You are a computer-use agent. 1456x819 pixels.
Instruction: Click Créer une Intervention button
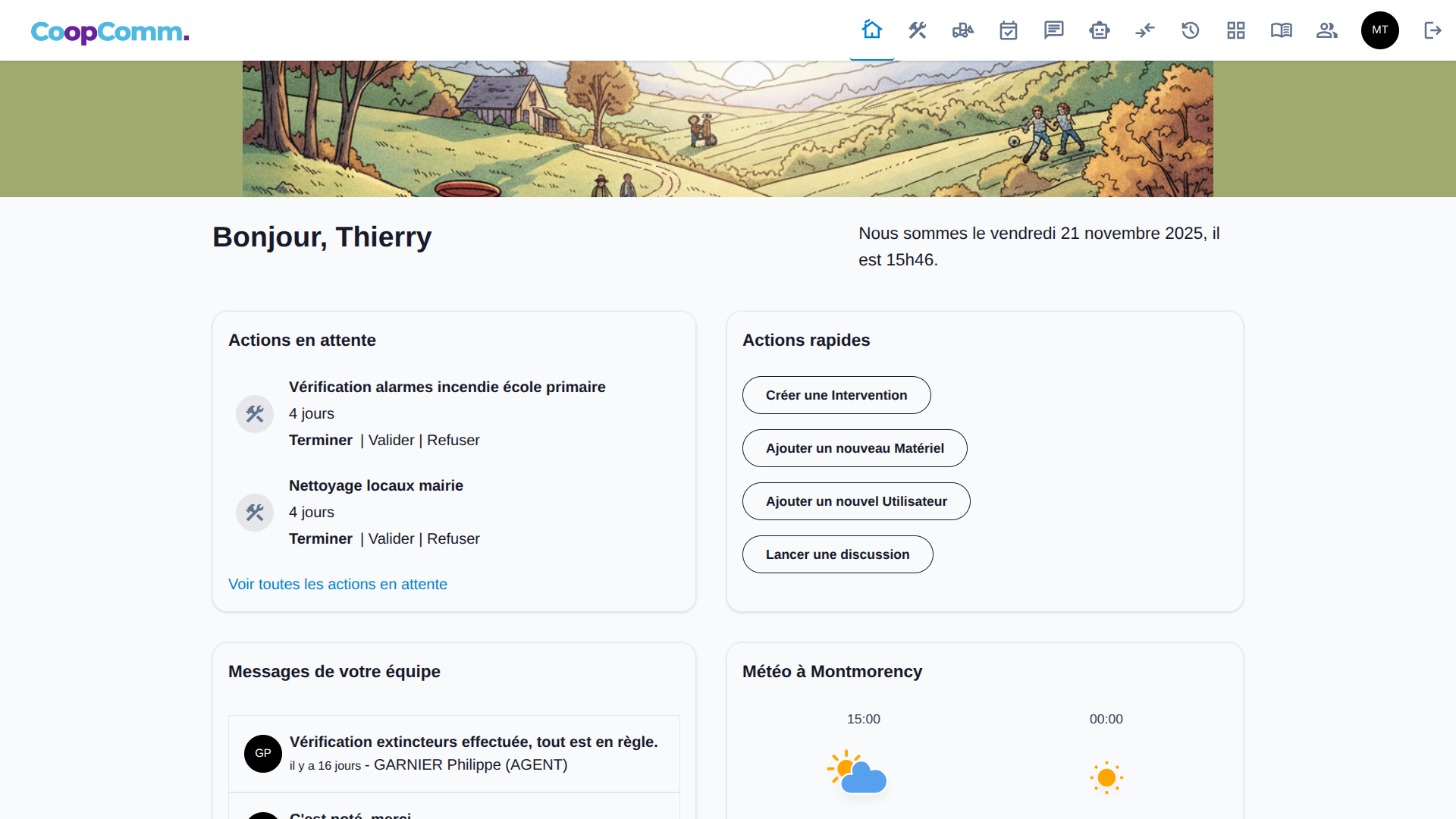tap(836, 395)
